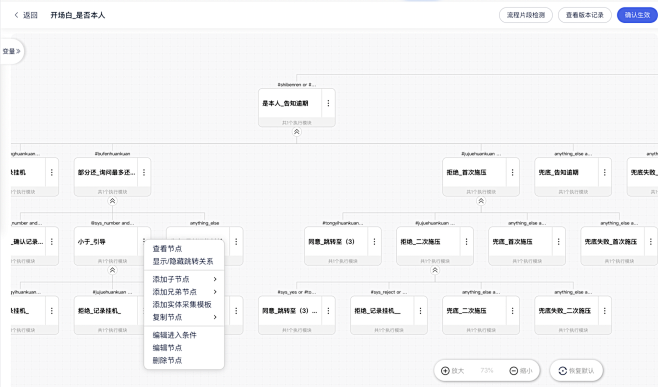The width and height of the screenshot is (658, 387).
Task: Open three-dot menu on 同意_跳转至 (3) node without ellipsis
Action: click(x=374, y=242)
